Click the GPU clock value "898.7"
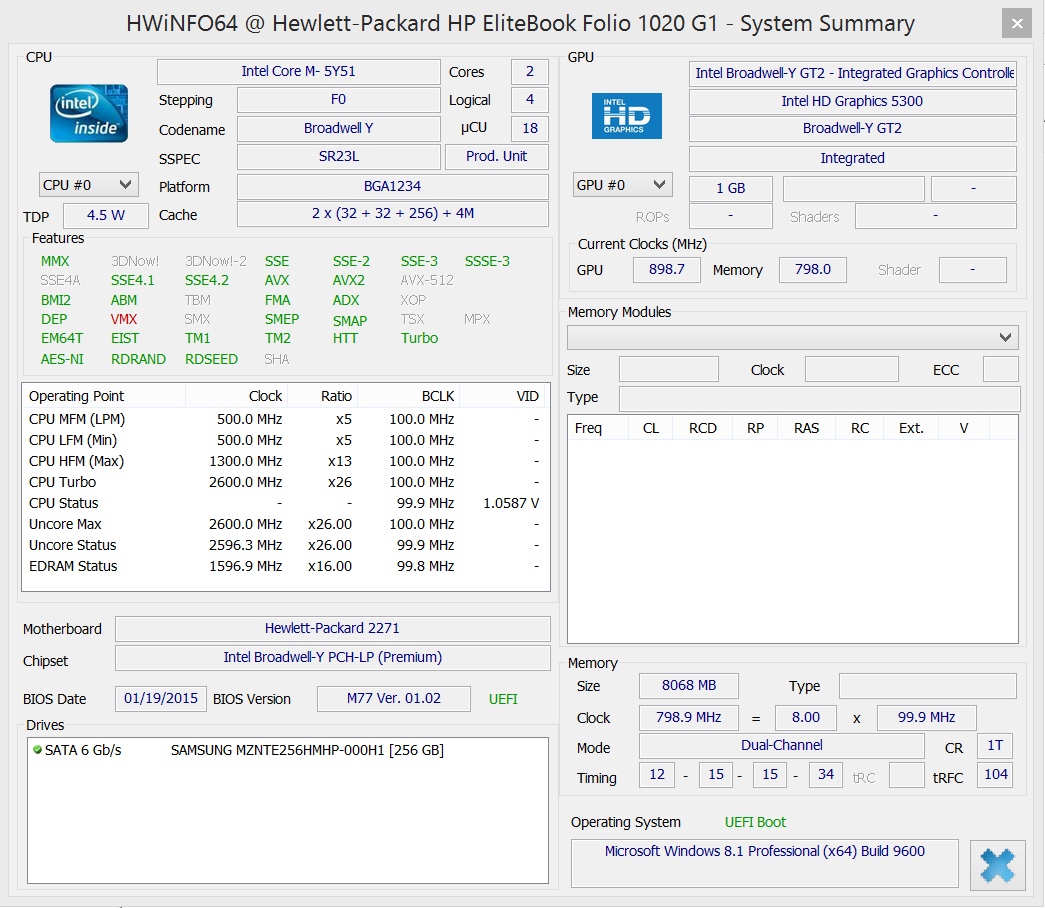This screenshot has width=1045, height=908. [x=666, y=269]
